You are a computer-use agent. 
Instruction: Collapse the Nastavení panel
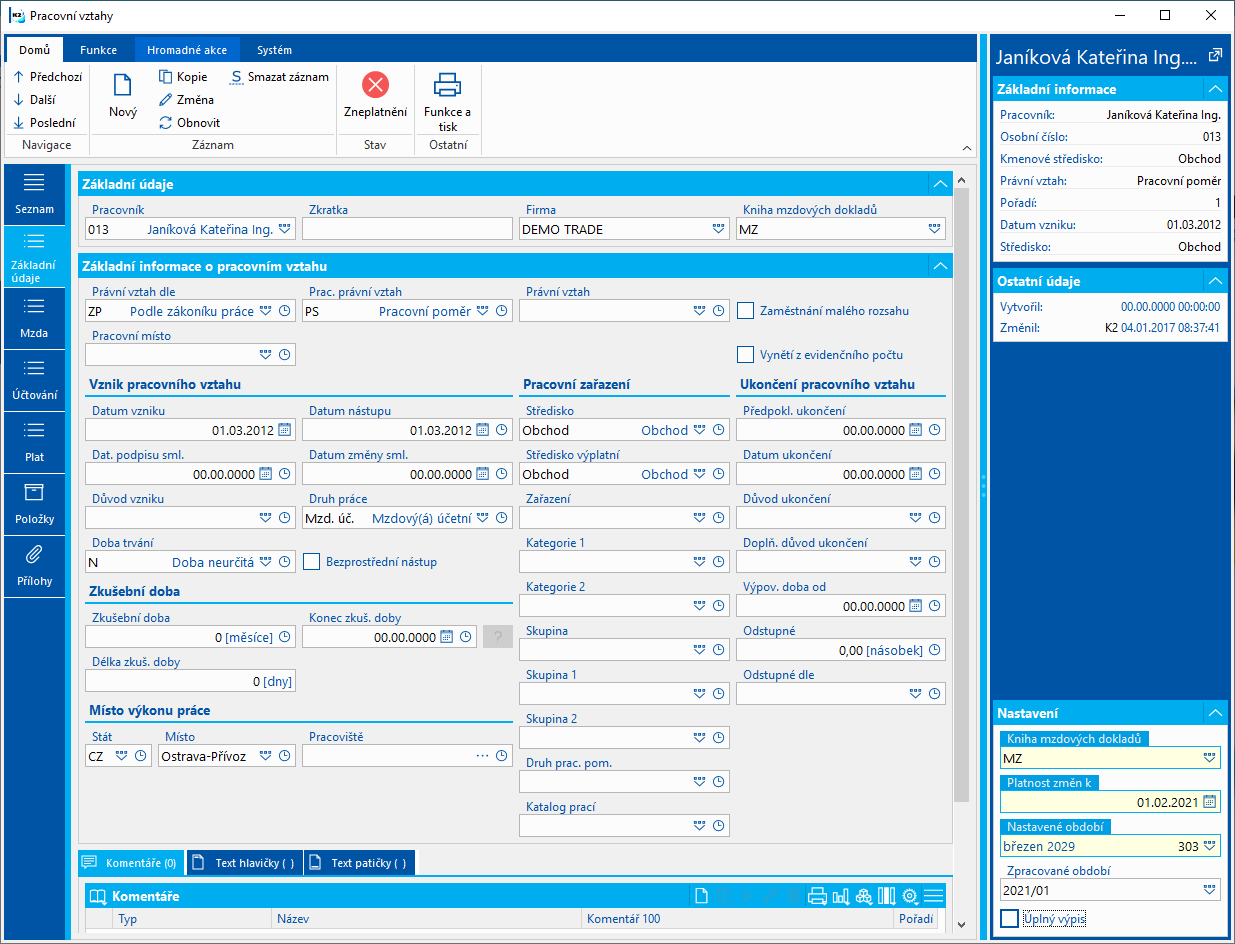coord(1214,713)
